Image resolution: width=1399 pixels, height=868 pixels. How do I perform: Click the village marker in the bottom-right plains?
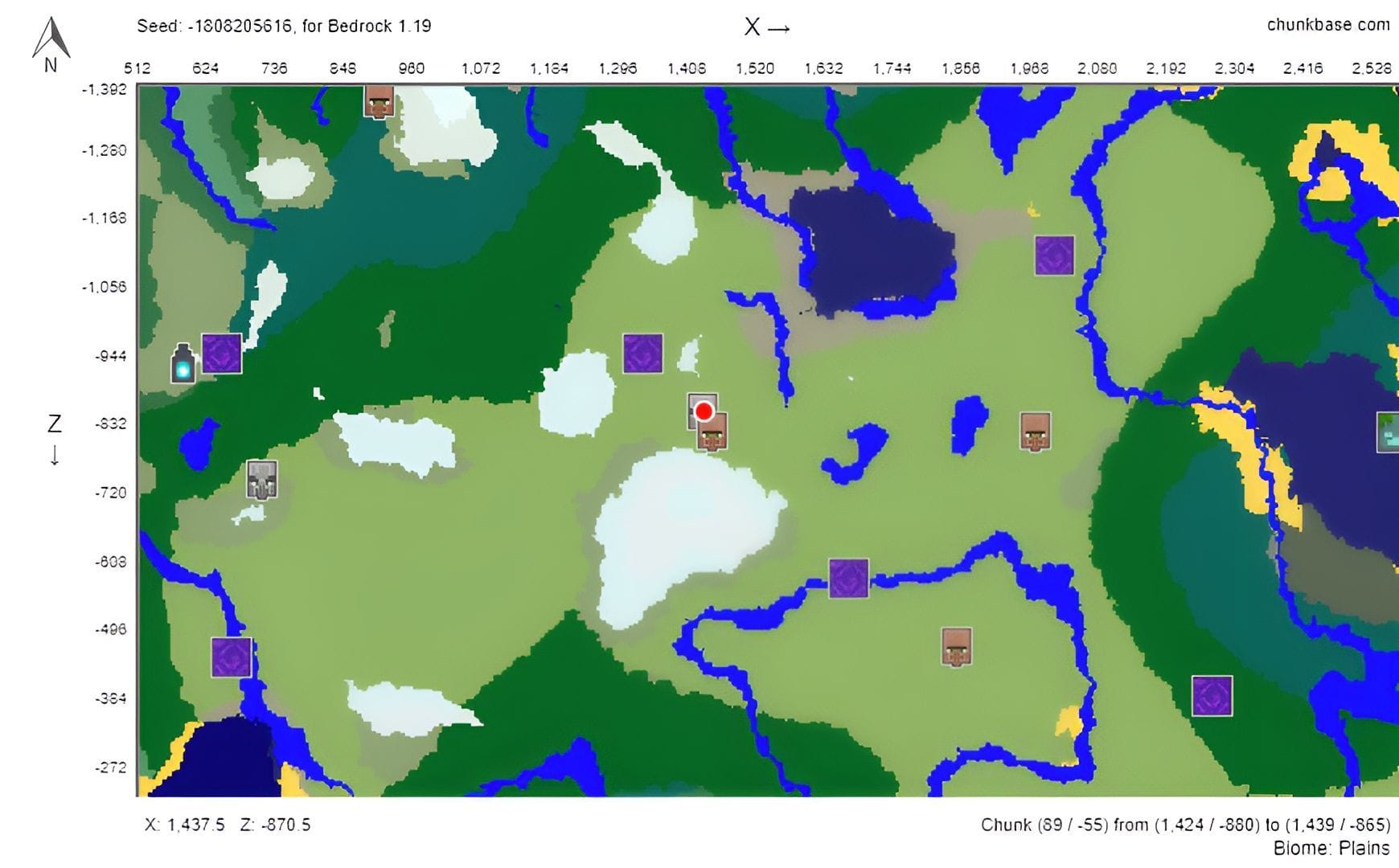pos(957,645)
